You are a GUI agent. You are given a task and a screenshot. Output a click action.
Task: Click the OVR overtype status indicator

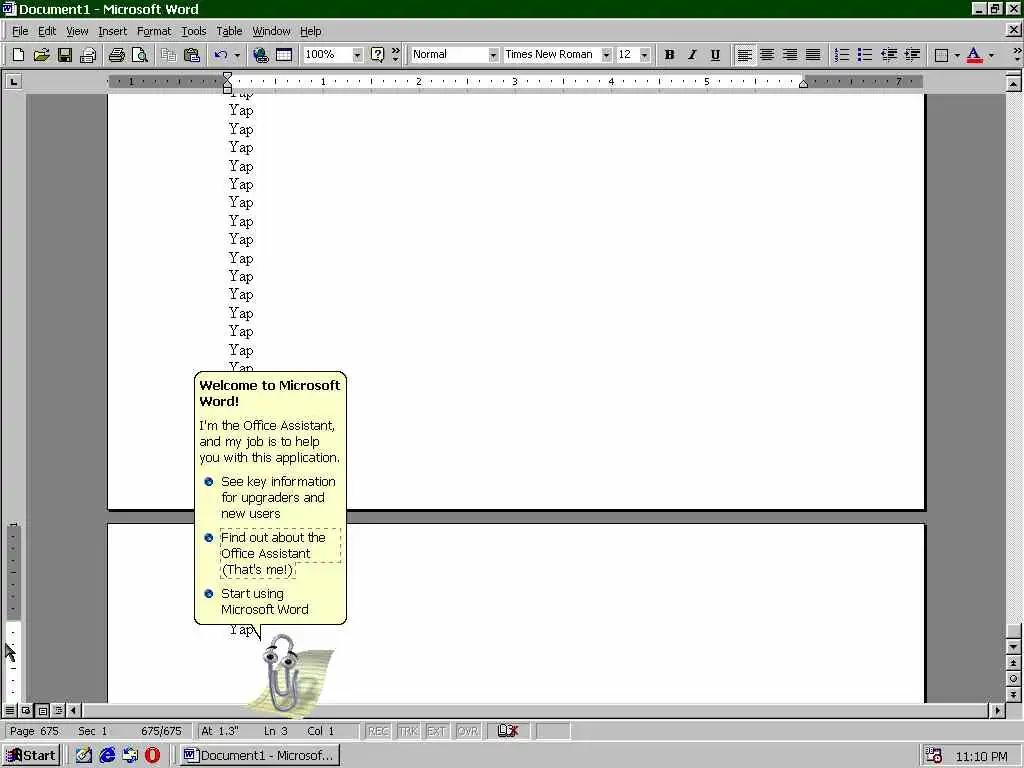468,731
